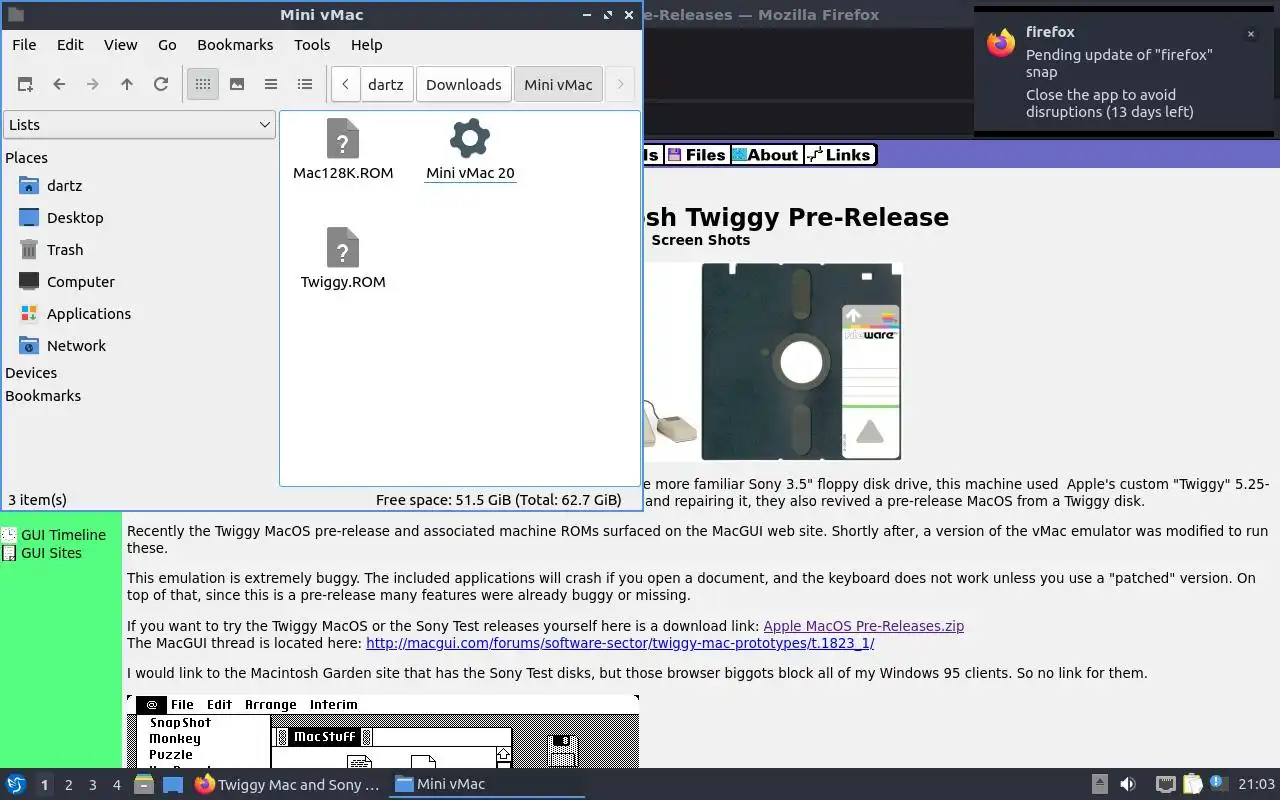Switch to thumbnail view mode

[x=237, y=85]
